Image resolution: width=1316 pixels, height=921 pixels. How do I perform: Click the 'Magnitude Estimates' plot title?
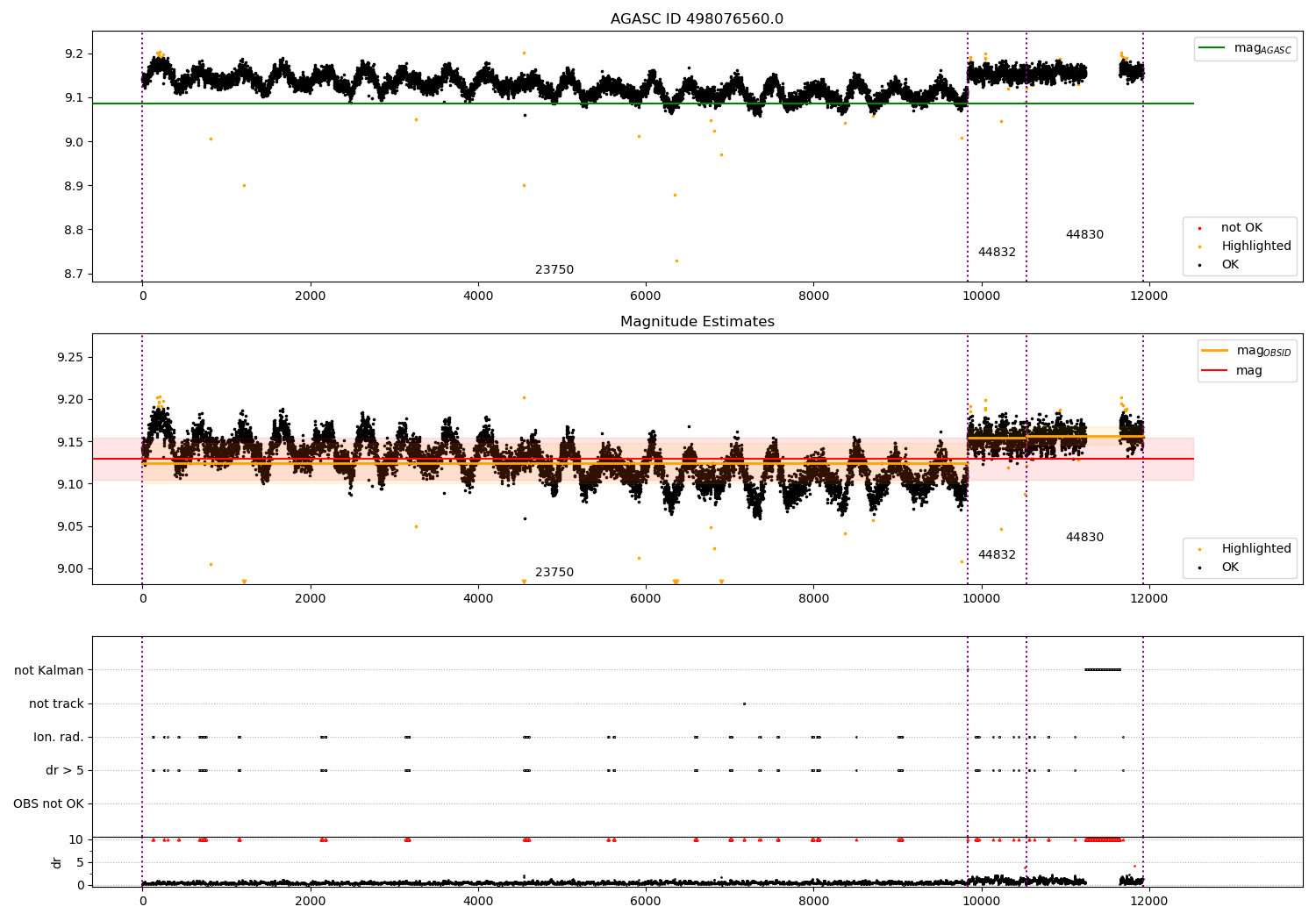tap(697, 322)
